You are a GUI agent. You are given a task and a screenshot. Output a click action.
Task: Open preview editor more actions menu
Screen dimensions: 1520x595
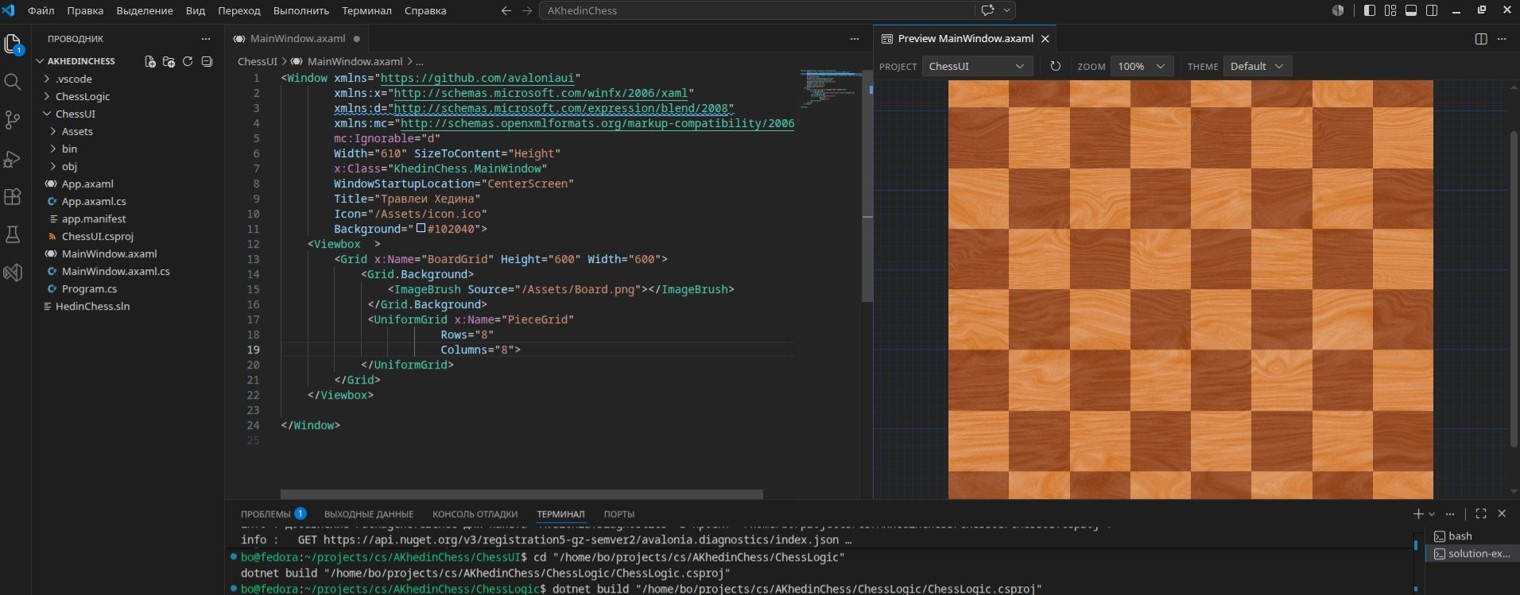click(1503, 39)
